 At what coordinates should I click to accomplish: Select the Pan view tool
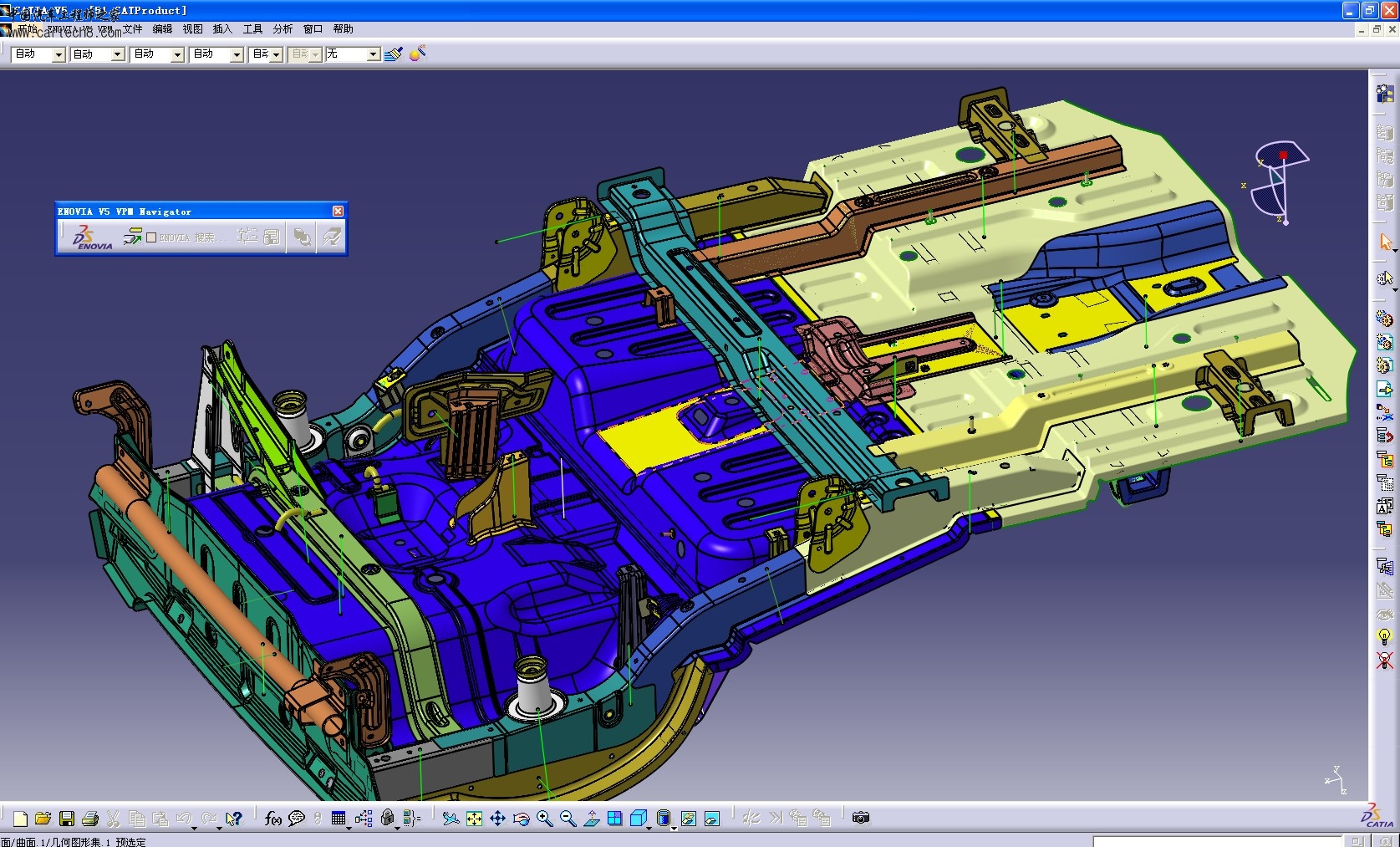click(x=497, y=819)
